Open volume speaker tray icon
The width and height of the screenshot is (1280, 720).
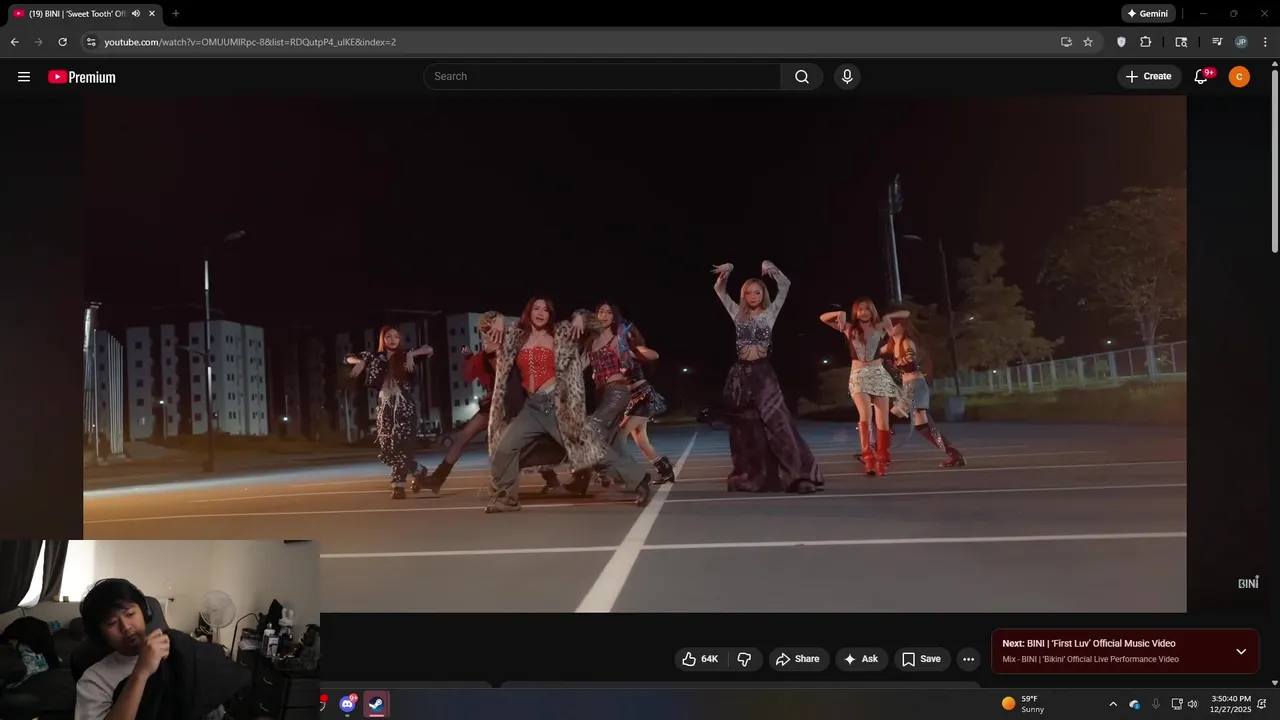point(1193,704)
